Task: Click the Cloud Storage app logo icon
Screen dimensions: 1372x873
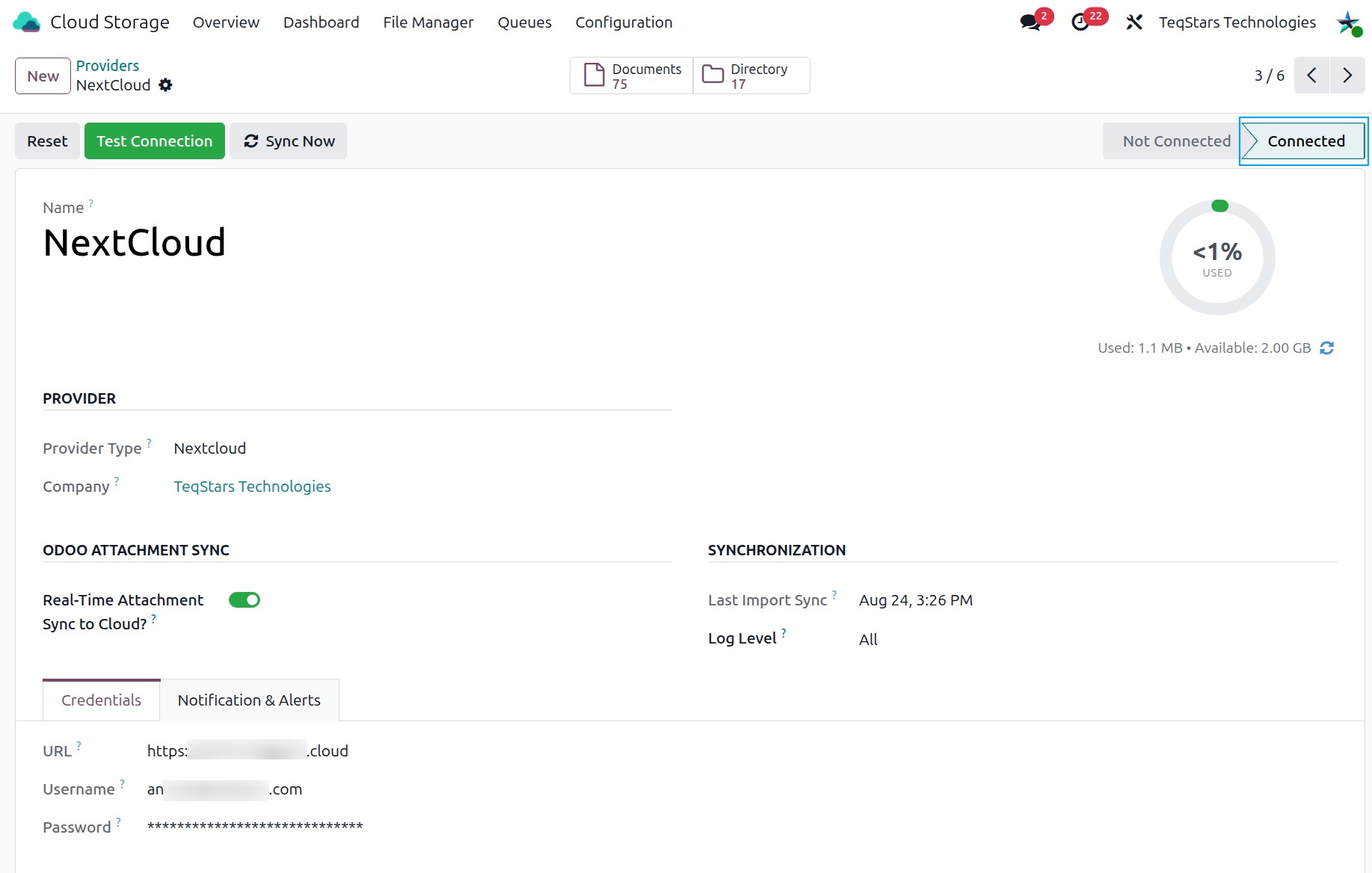Action: tap(26, 22)
